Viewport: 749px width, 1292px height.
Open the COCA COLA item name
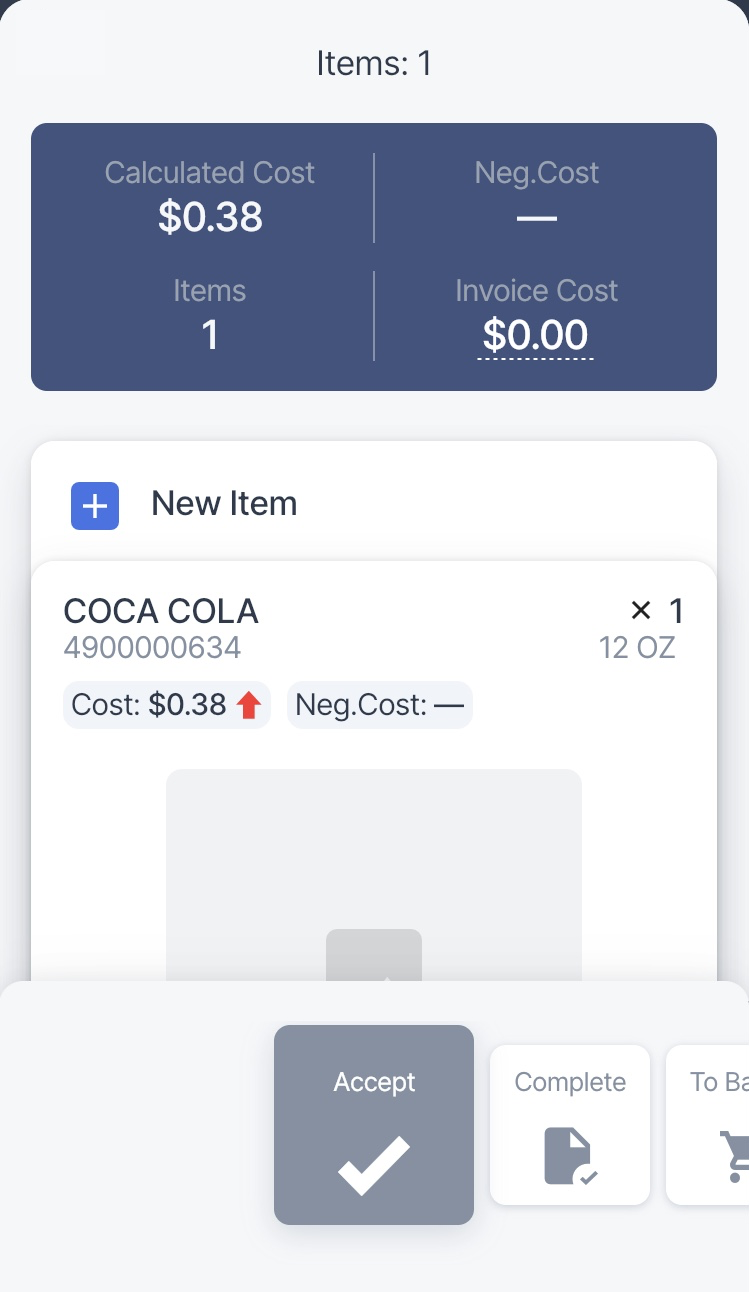(161, 610)
